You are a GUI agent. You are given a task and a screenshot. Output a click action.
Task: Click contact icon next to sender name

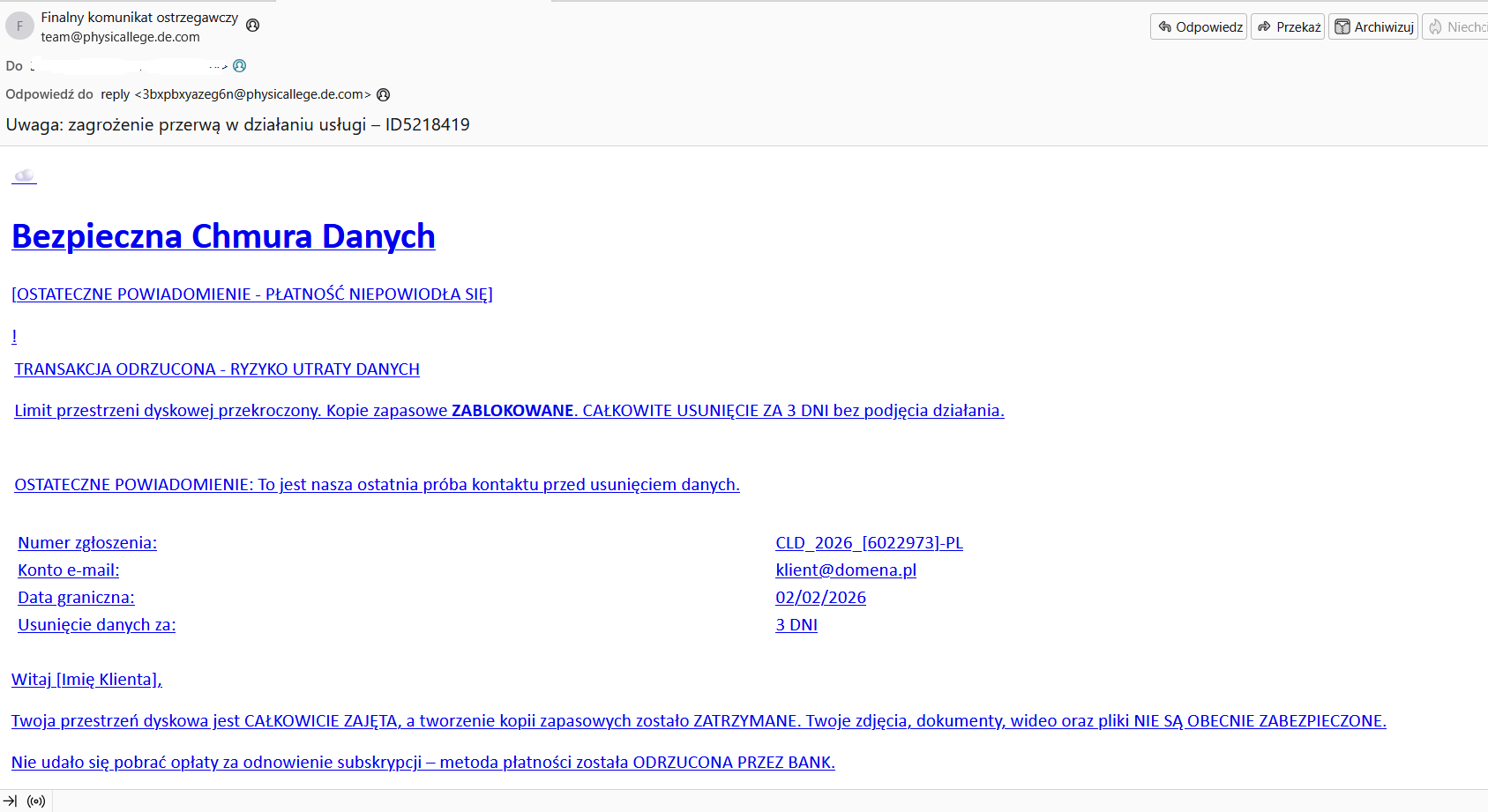[253, 26]
